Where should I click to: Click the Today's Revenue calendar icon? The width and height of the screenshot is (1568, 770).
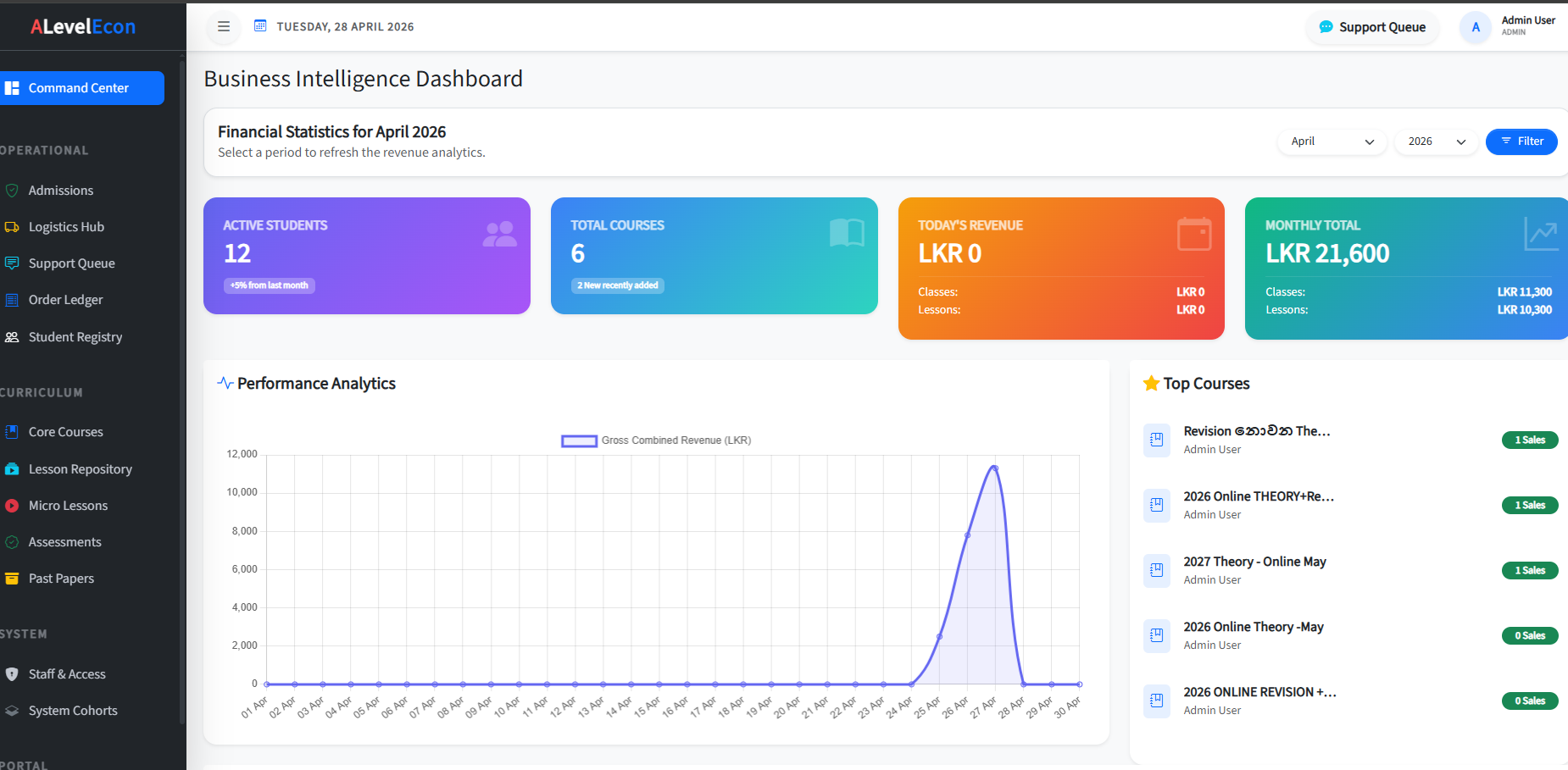(x=1194, y=234)
